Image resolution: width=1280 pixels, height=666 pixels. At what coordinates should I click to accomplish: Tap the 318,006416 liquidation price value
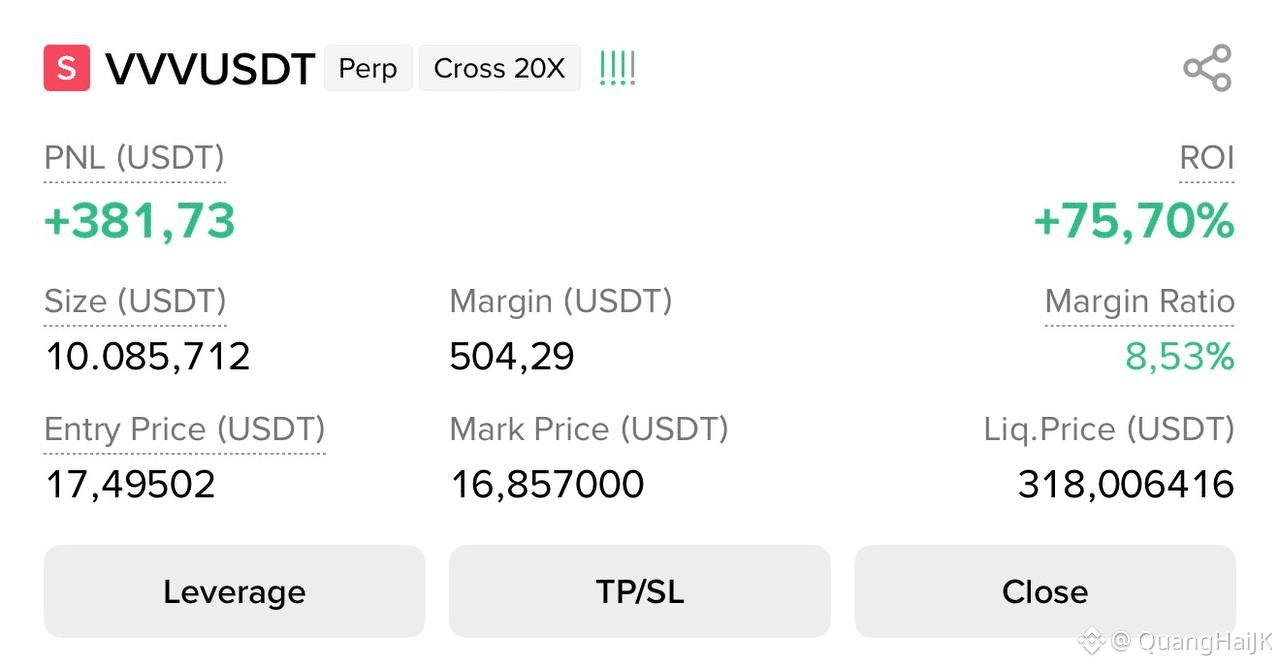pos(1126,485)
